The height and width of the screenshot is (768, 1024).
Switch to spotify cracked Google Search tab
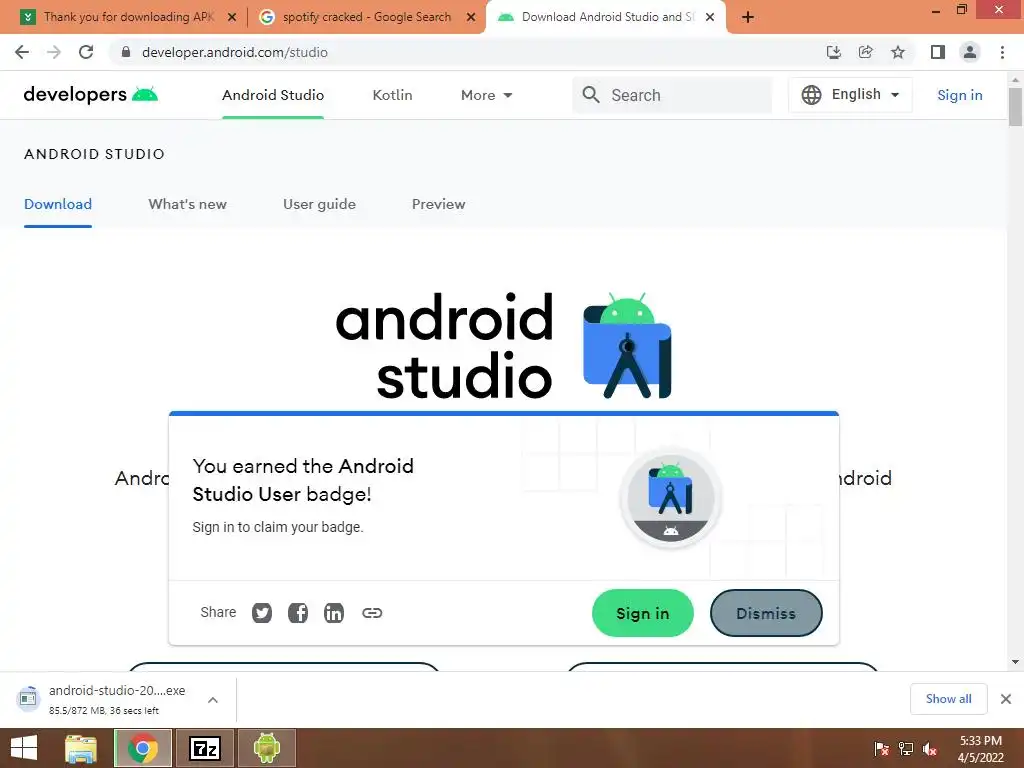(366, 17)
